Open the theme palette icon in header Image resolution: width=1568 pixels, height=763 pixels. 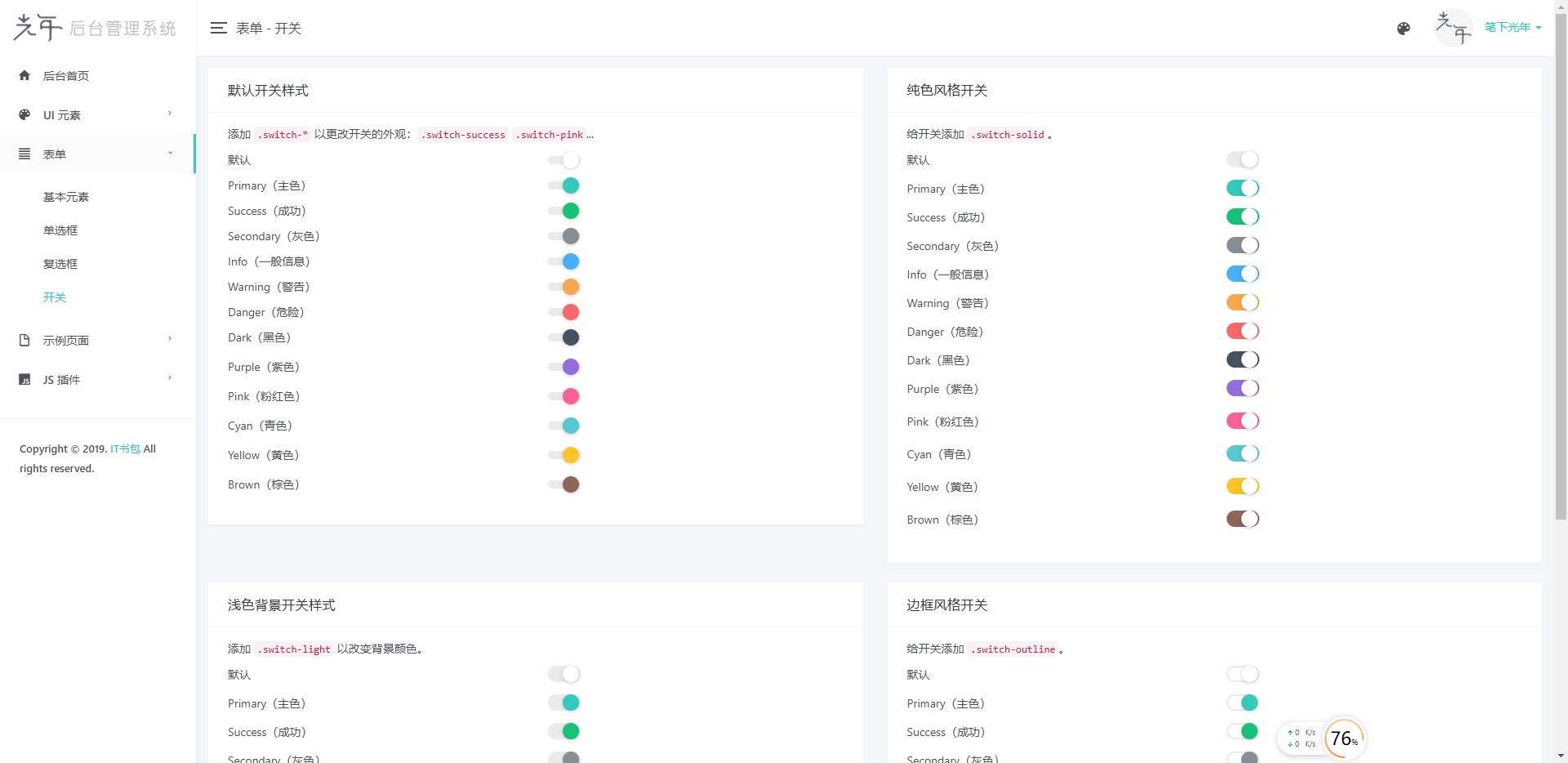tap(1403, 29)
